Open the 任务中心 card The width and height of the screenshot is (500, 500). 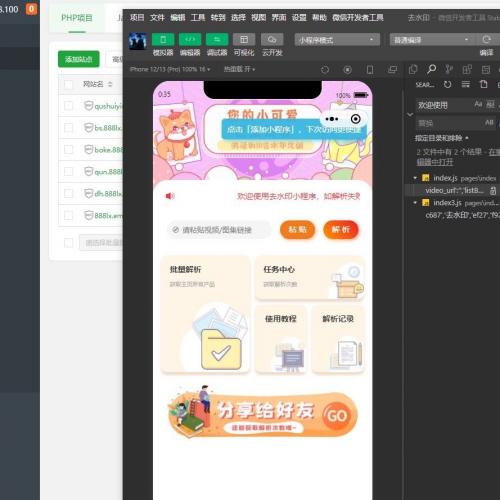[310, 278]
